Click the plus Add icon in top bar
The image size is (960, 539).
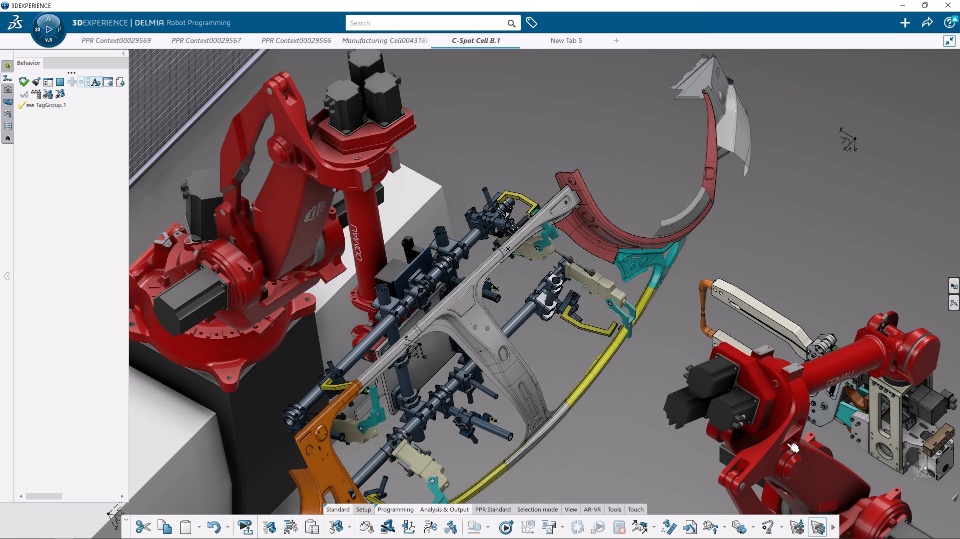905,23
